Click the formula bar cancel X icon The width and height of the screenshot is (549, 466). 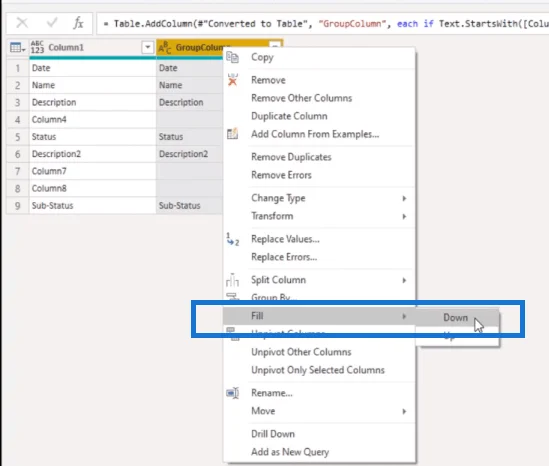tap(22, 23)
